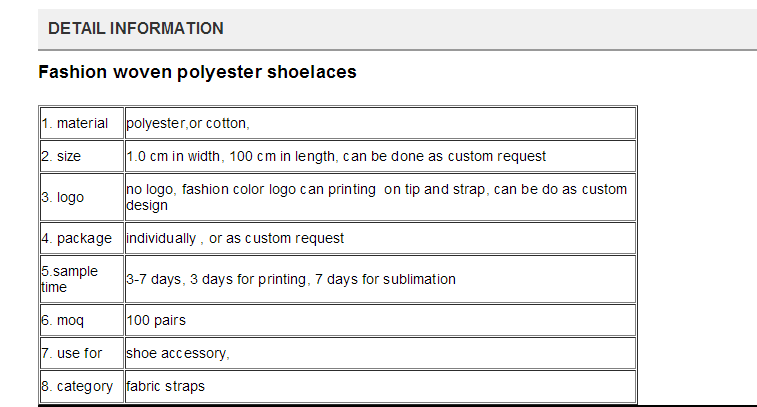This screenshot has width=757, height=407.
Task: Click the '8. category' label cell
Action: click(82, 386)
